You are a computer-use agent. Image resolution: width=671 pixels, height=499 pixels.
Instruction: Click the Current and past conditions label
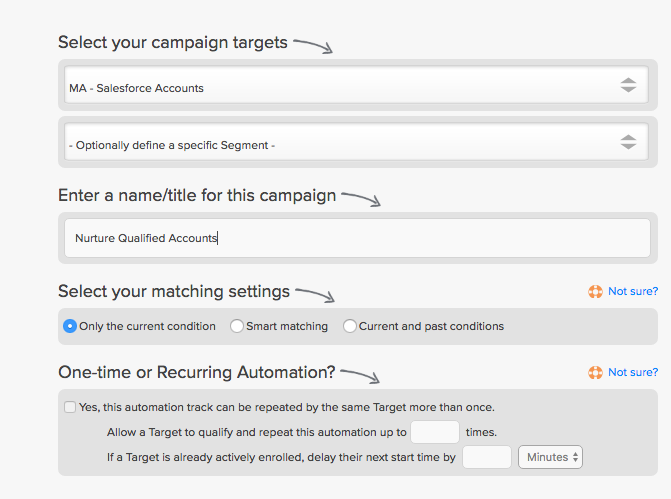[431, 326]
